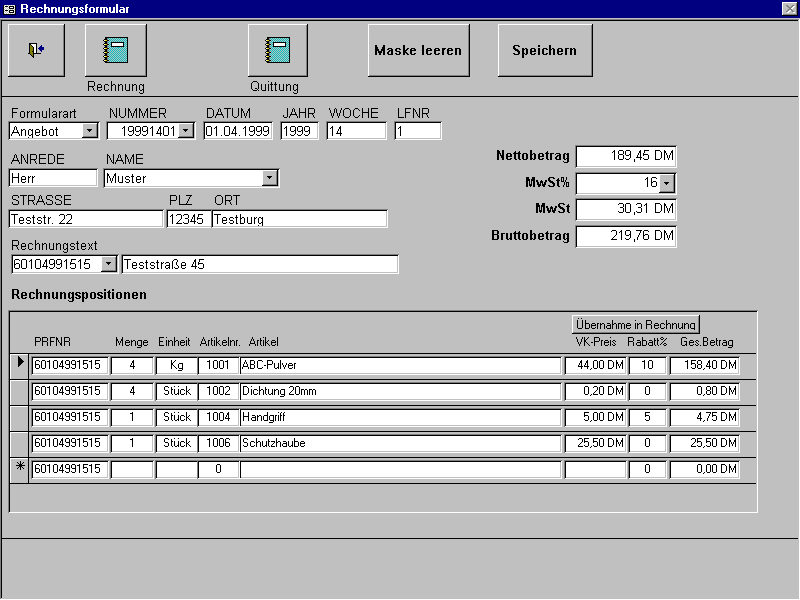Open the Rechnung notebook icon button
Image resolution: width=800 pixels, height=600 pixels.
pos(116,50)
